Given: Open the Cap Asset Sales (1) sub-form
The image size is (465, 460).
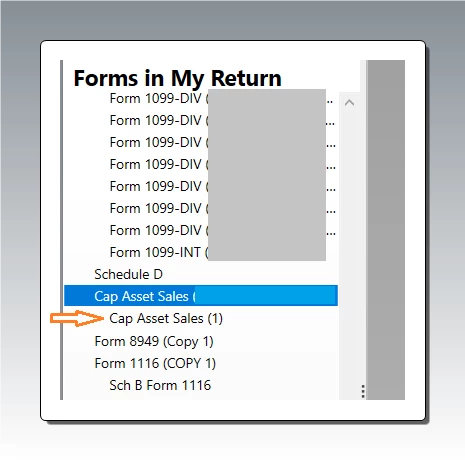Looking at the screenshot, I should coord(166,318).
